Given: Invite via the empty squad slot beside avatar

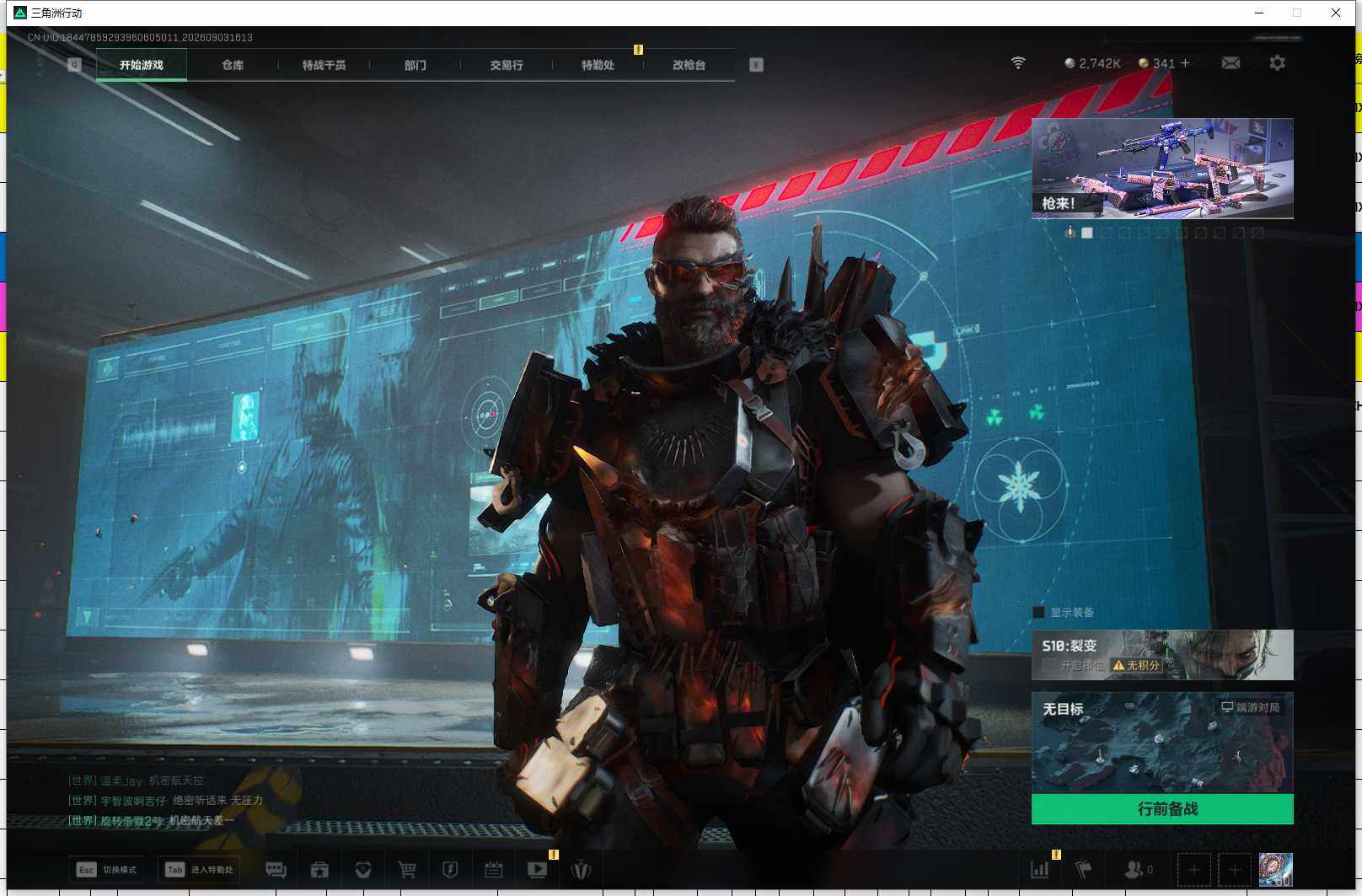Looking at the screenshot, I should 1235,870.
